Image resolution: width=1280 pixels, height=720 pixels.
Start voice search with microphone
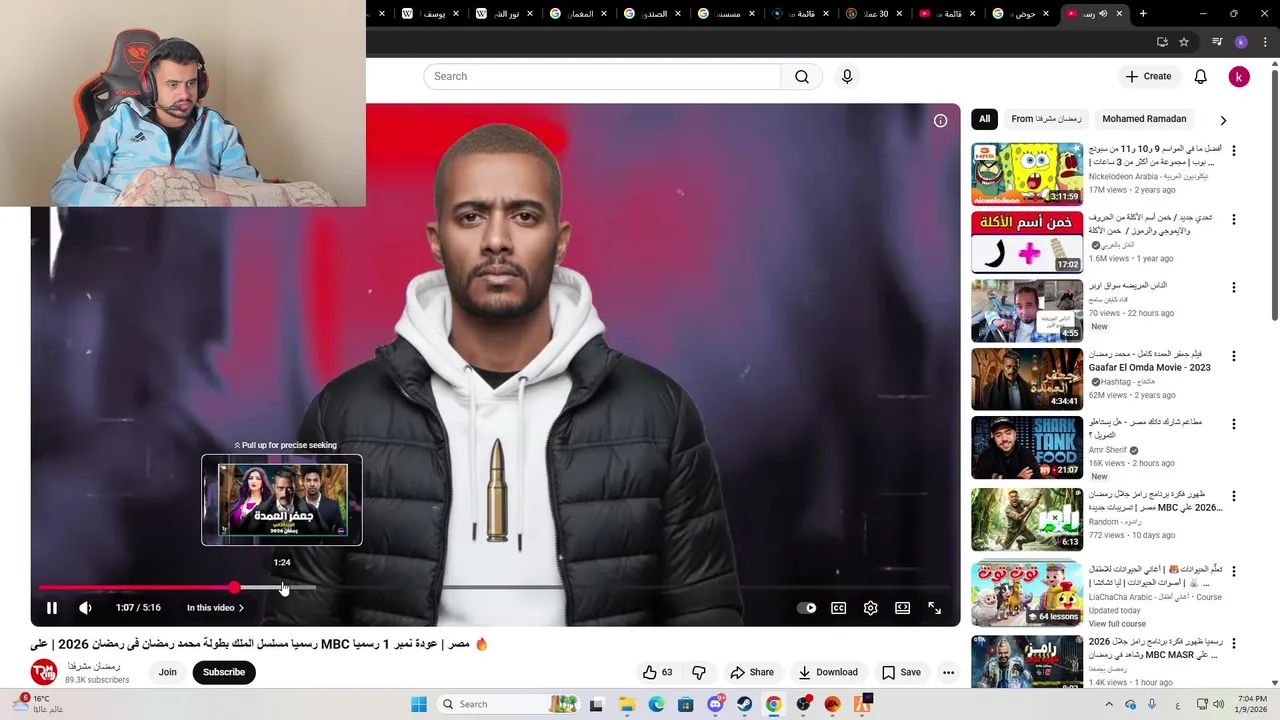(847, 77)
